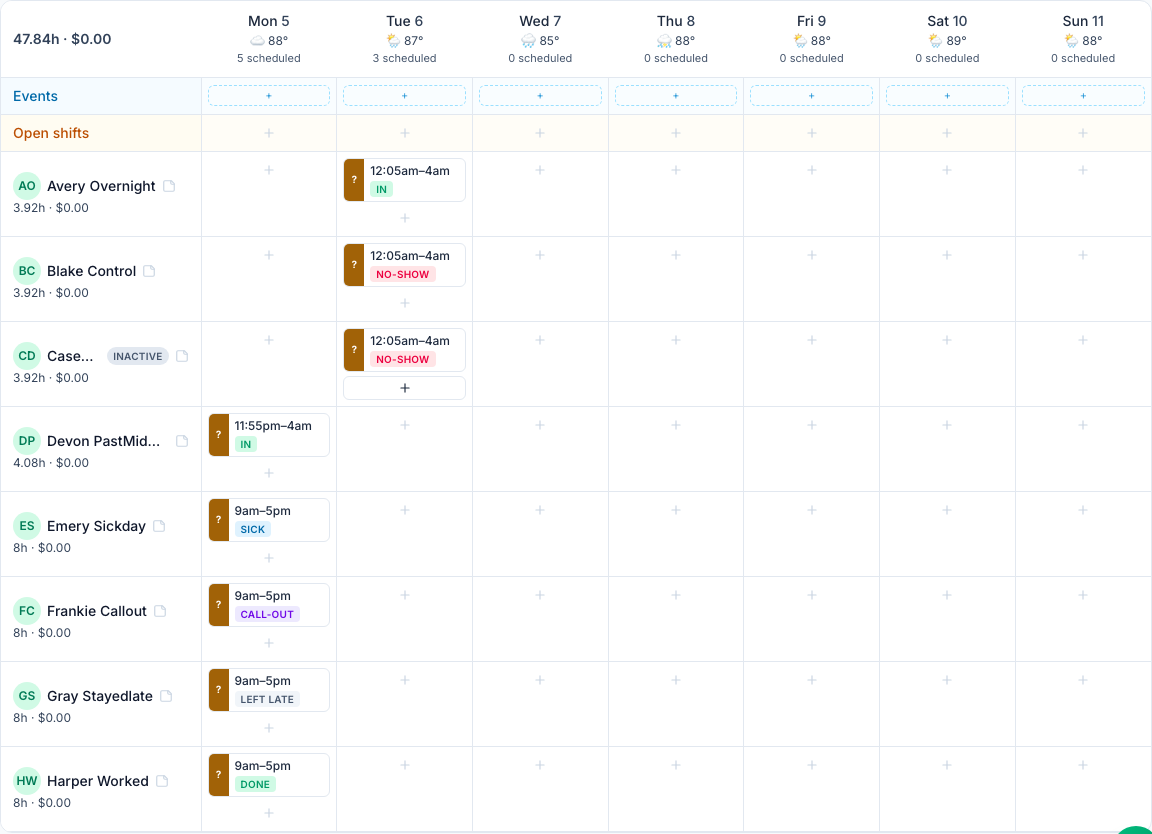Open Harper Worked's note icon
This screenshot has height=834, width=1152.
(x=162, y=781)
